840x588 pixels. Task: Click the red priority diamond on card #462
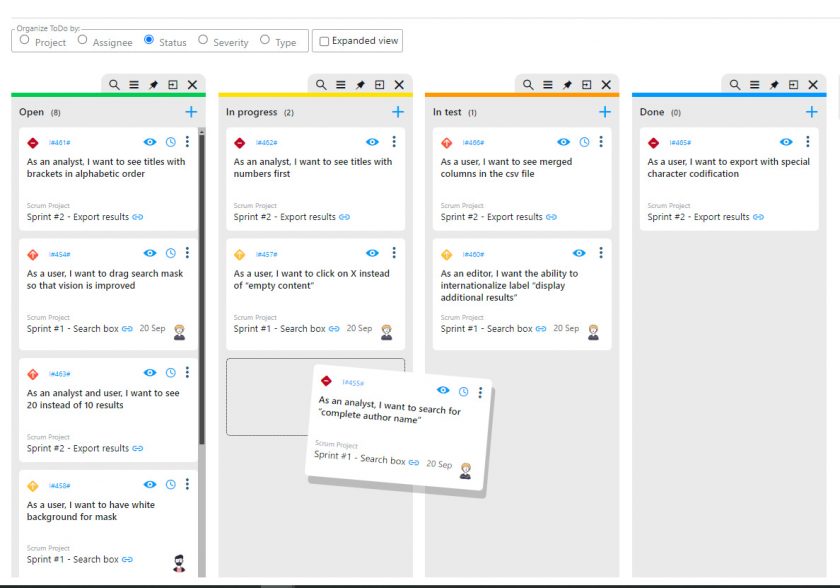[x=238, y=140]
